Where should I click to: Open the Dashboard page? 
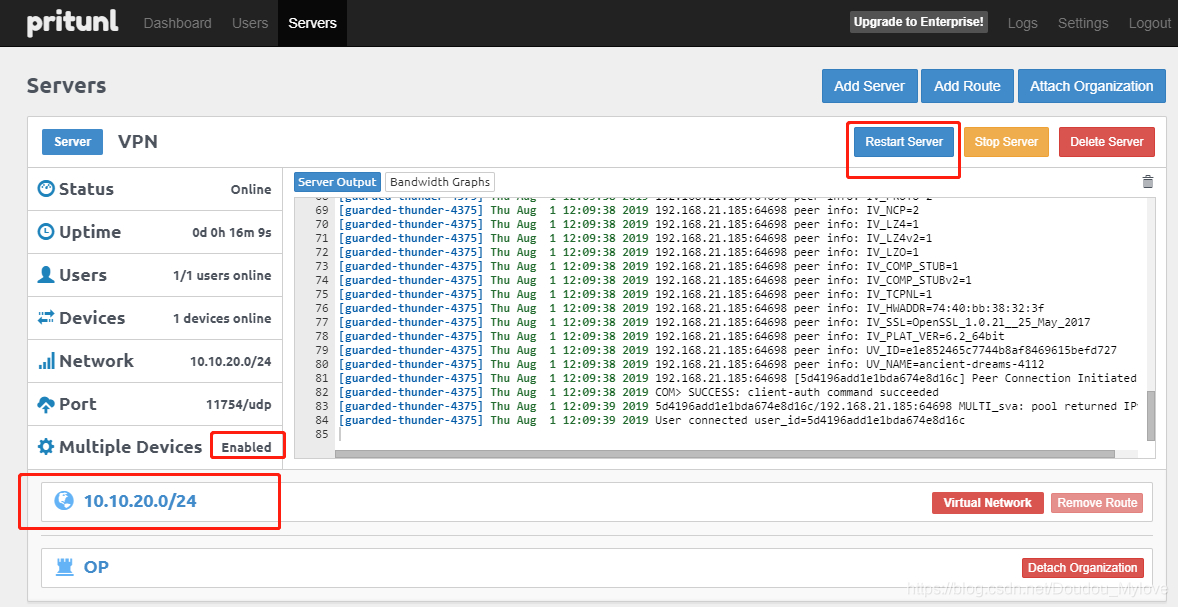[177, 23]
